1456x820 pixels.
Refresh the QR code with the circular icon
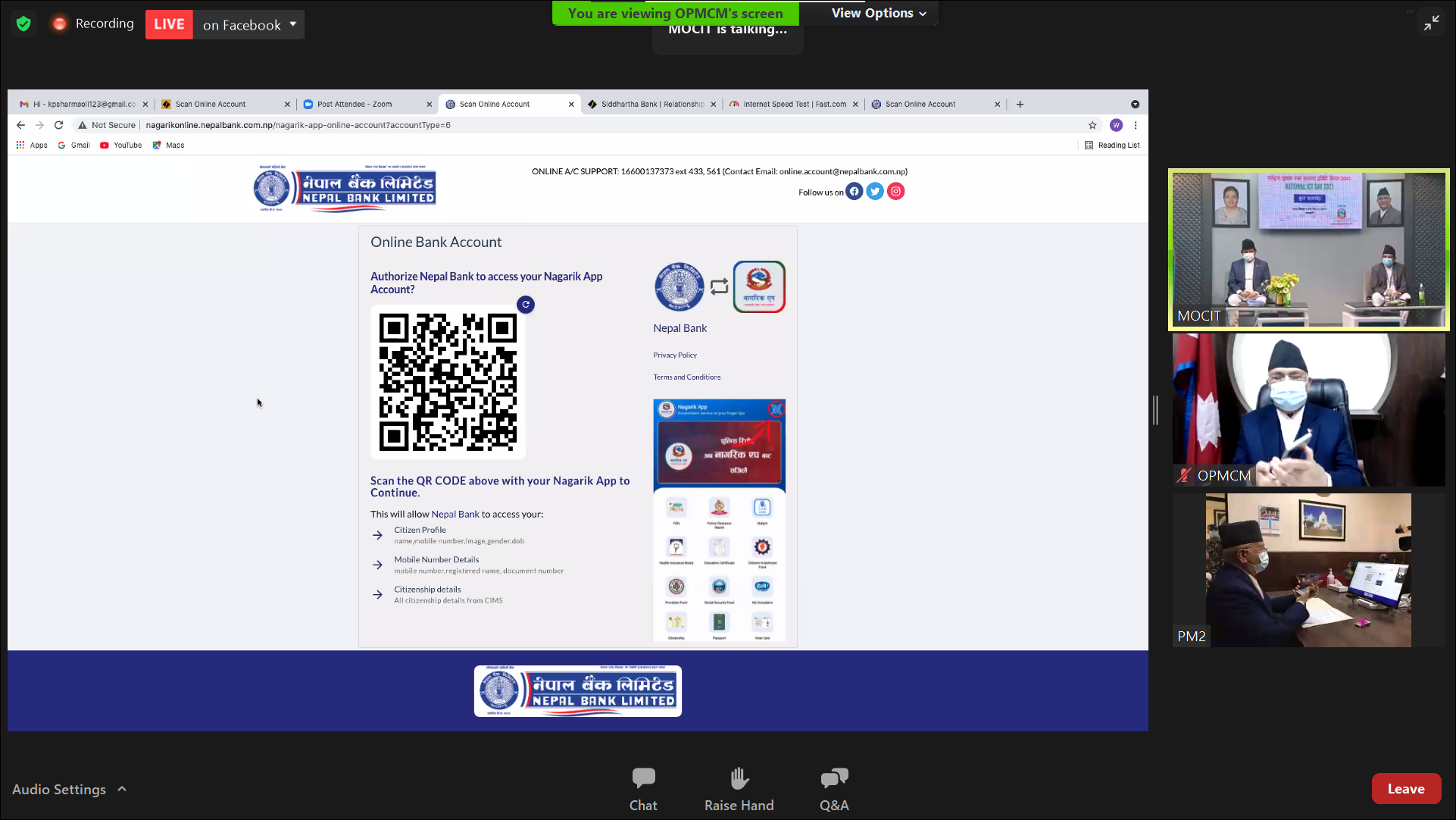point(525,304)
